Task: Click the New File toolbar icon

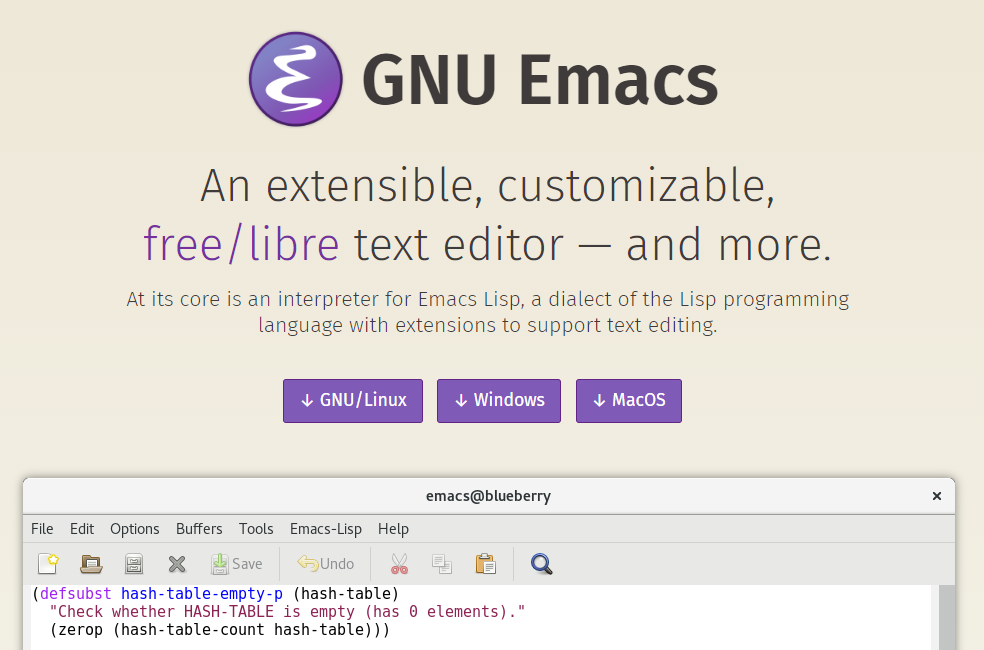Action: pos(48,563)
